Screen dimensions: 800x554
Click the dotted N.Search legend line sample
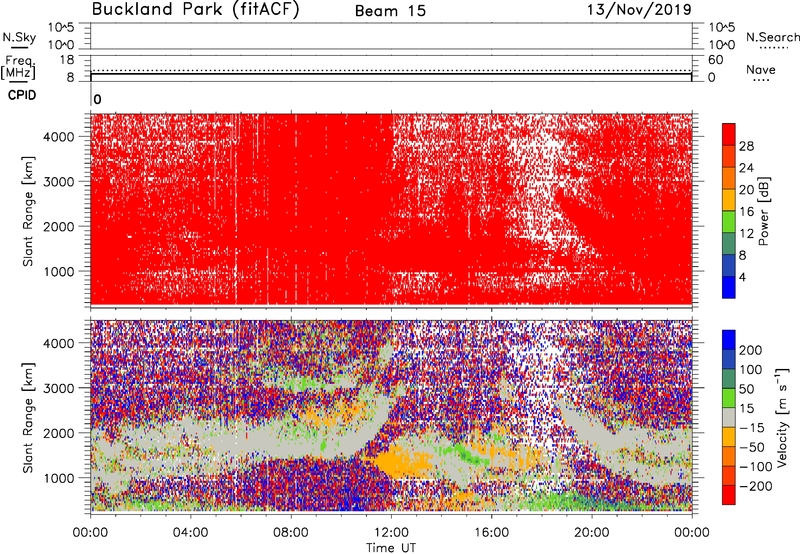pyautogui.click(x=773, y=48)
